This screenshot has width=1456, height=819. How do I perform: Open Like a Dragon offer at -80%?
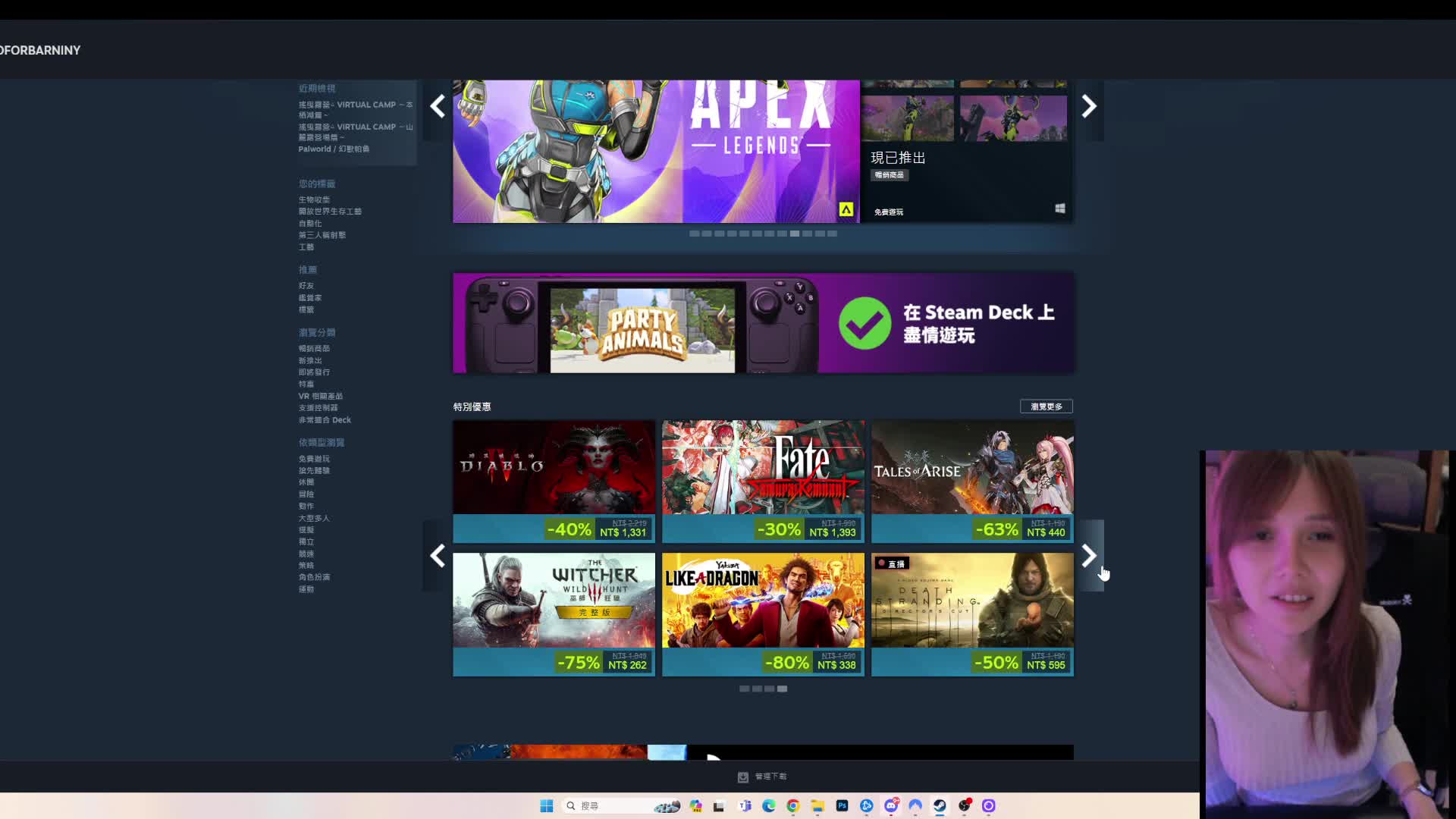[x=763, y=614]
